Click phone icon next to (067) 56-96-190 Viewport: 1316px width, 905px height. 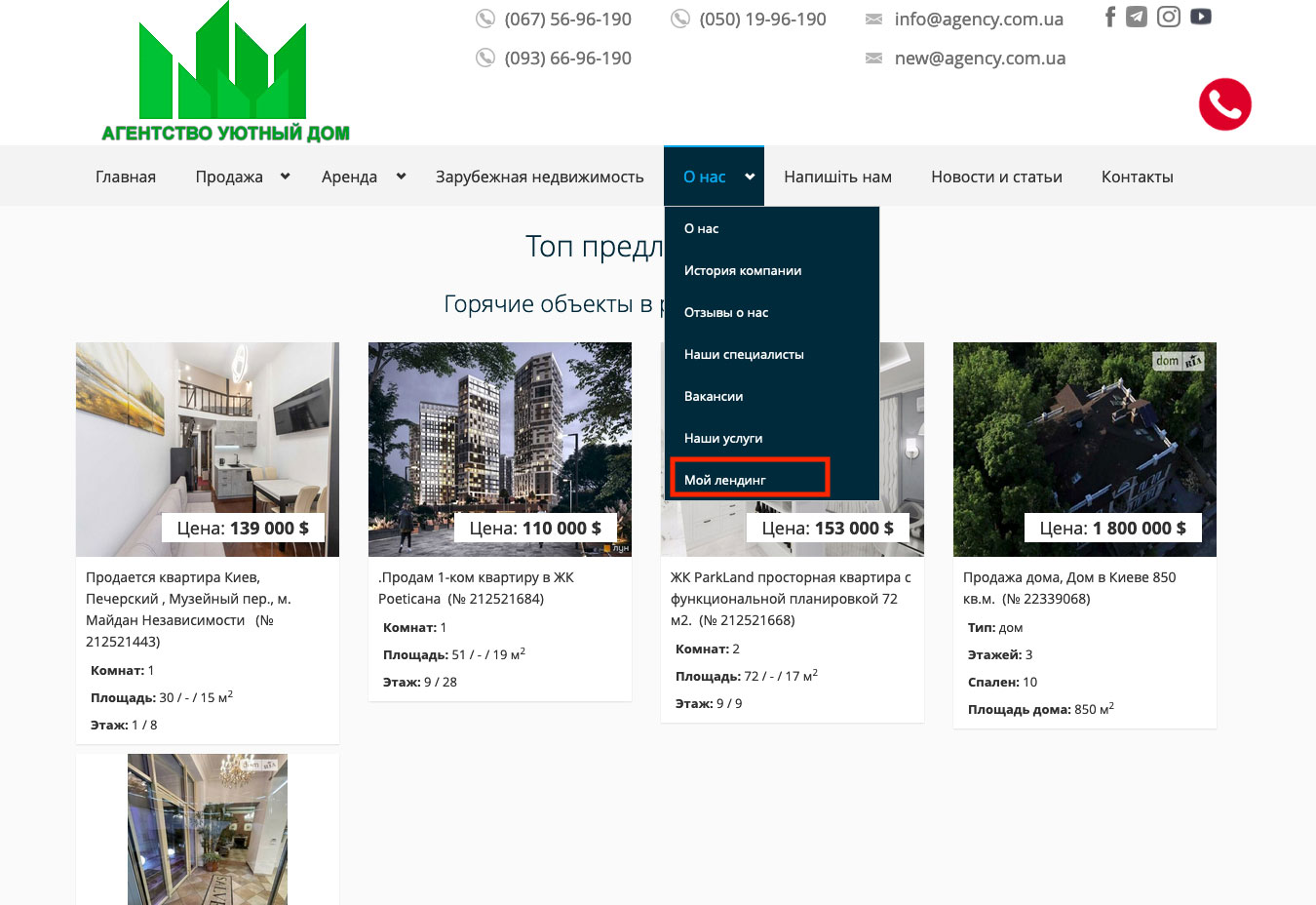point(484,20)
